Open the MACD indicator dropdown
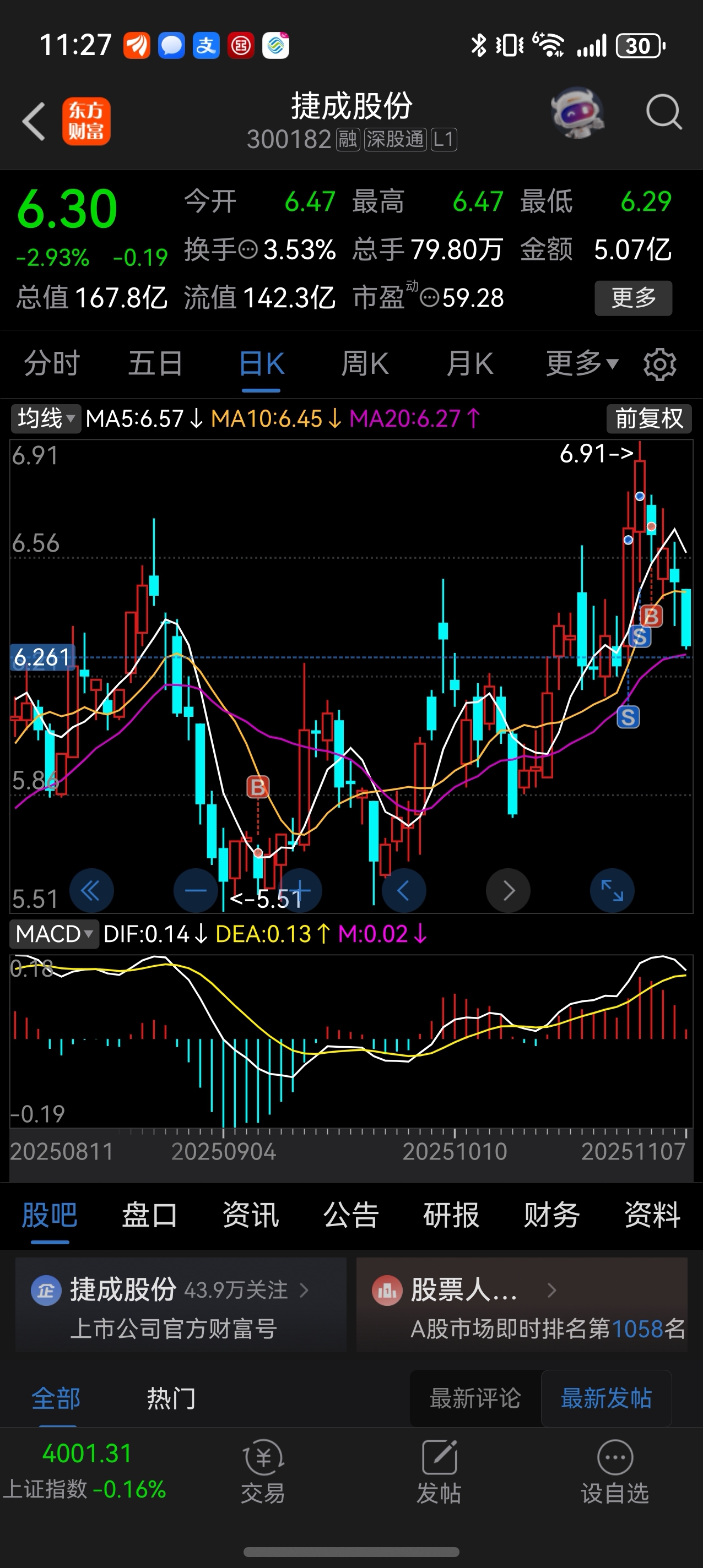The height and width of the screenshot is (1568, 703). click(x=54, y=934)
